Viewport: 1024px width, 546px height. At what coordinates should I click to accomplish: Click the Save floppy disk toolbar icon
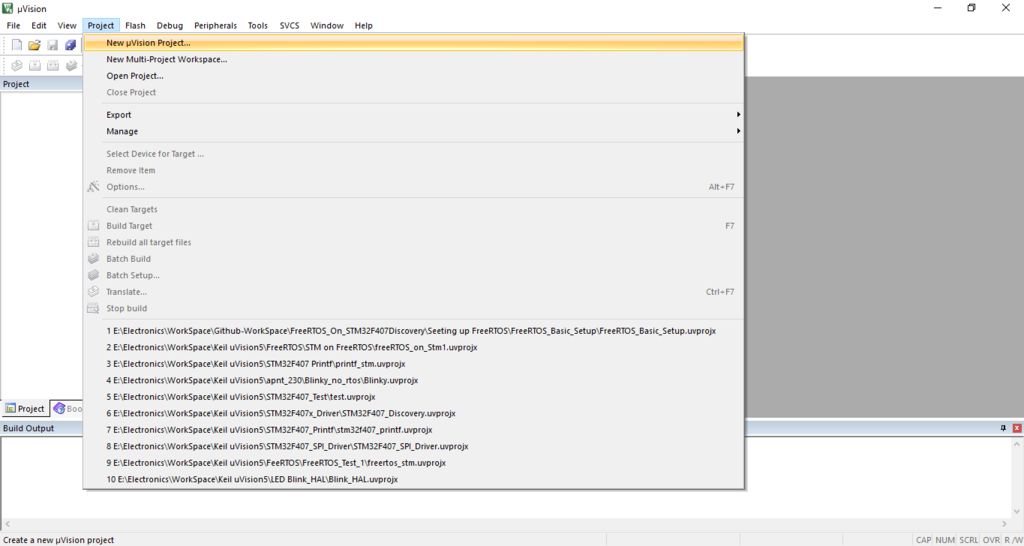pyautogui.click(x=52, y=45)
